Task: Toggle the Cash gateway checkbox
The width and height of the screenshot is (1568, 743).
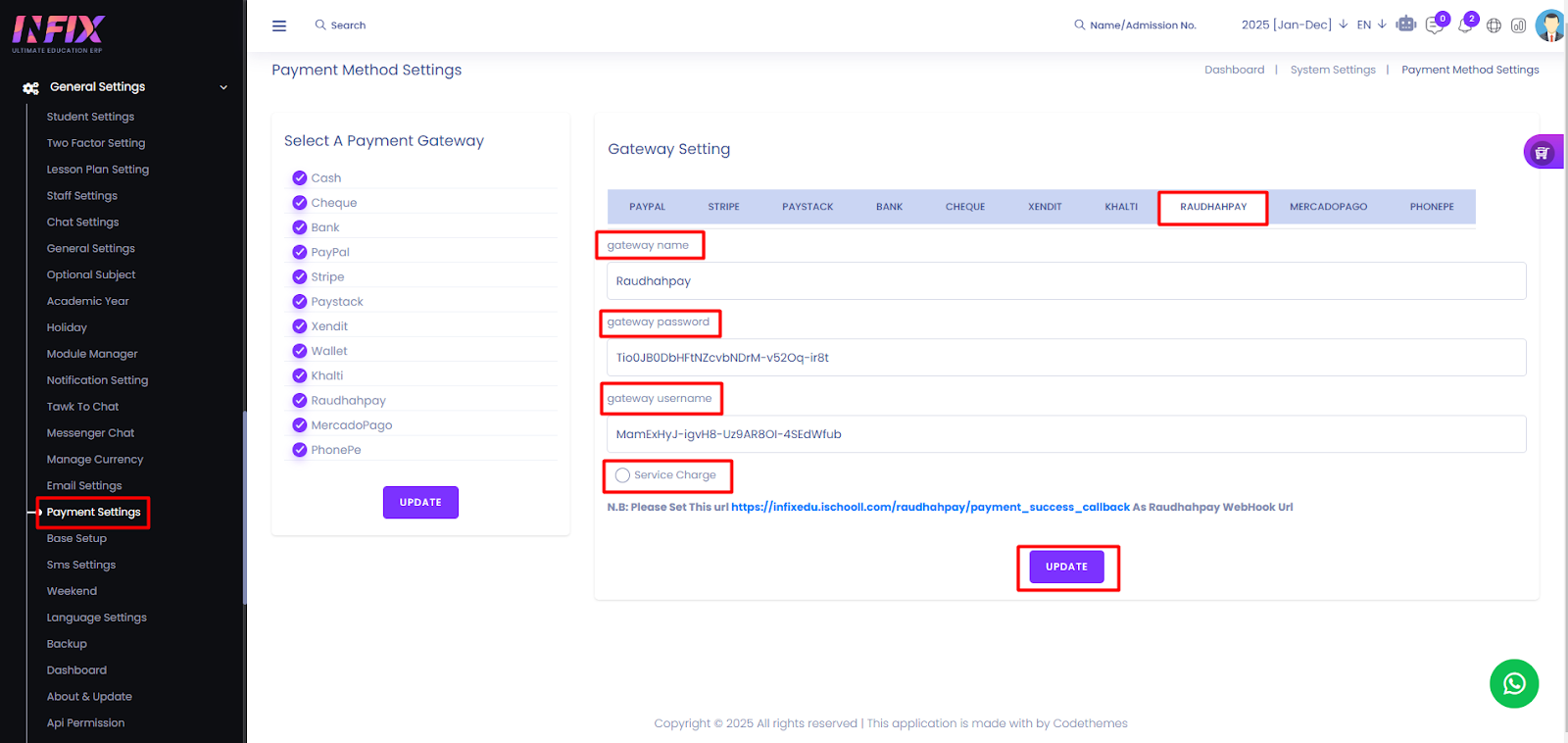Action: 300,177
